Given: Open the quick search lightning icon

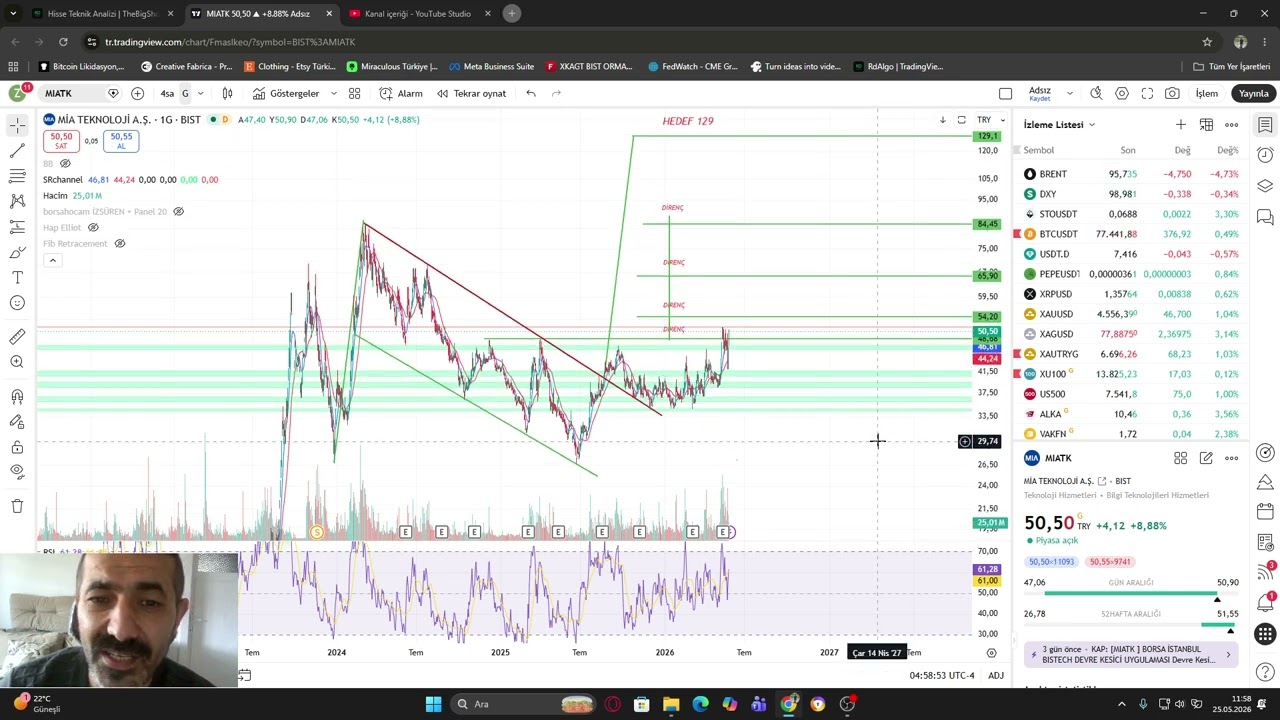Looking at the screenshot, I should [1096, 93].
